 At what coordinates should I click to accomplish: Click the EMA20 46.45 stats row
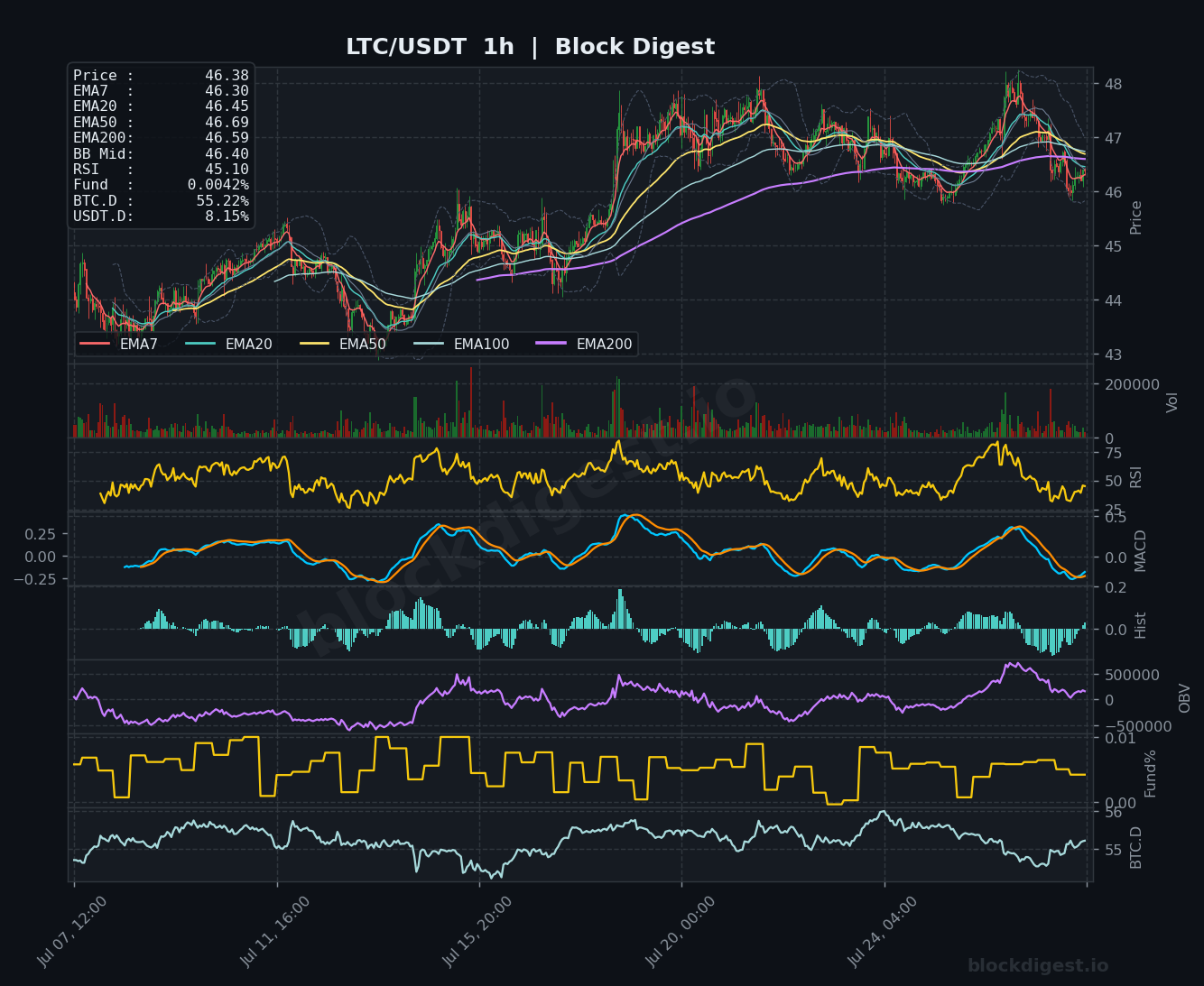tap(161, 106)
